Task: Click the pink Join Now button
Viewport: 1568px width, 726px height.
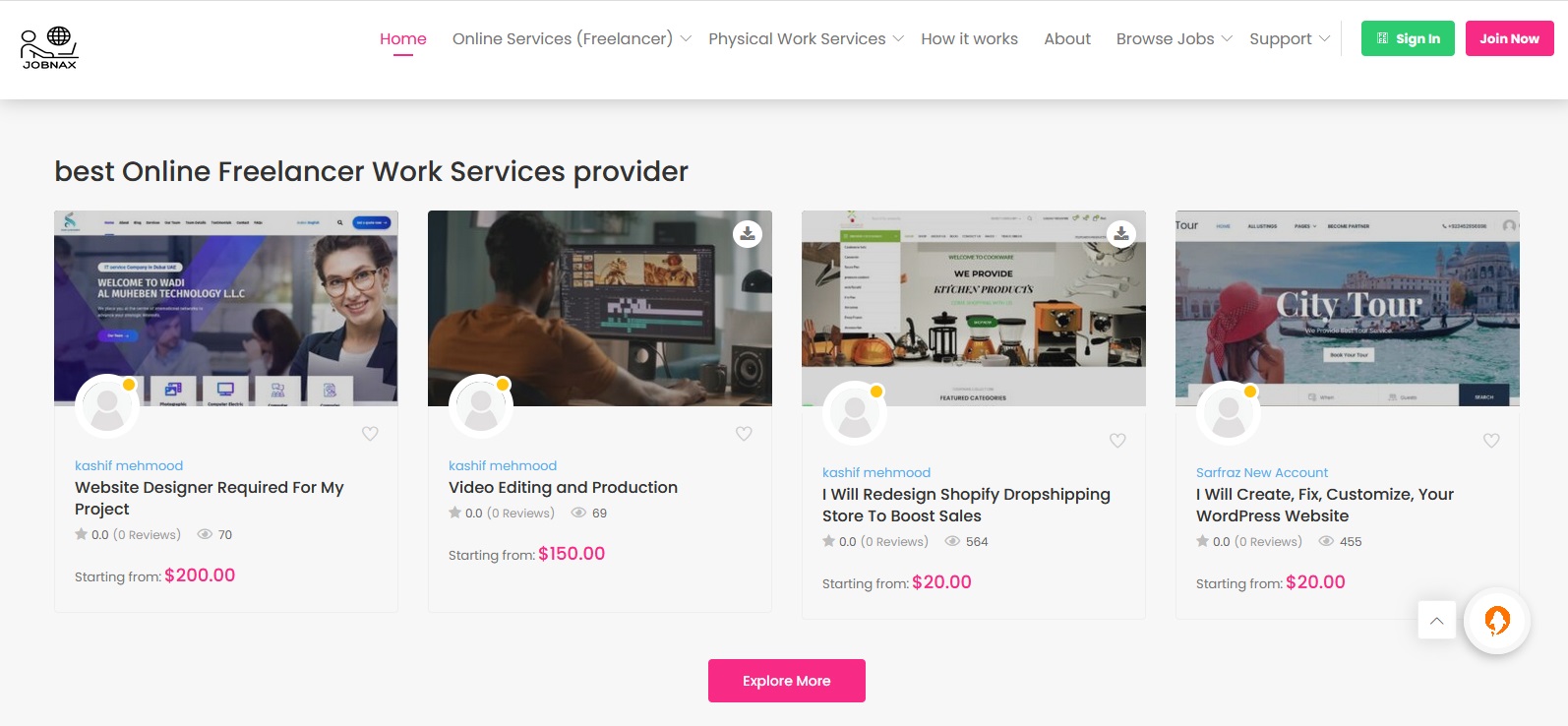Action: [1509, 38]
